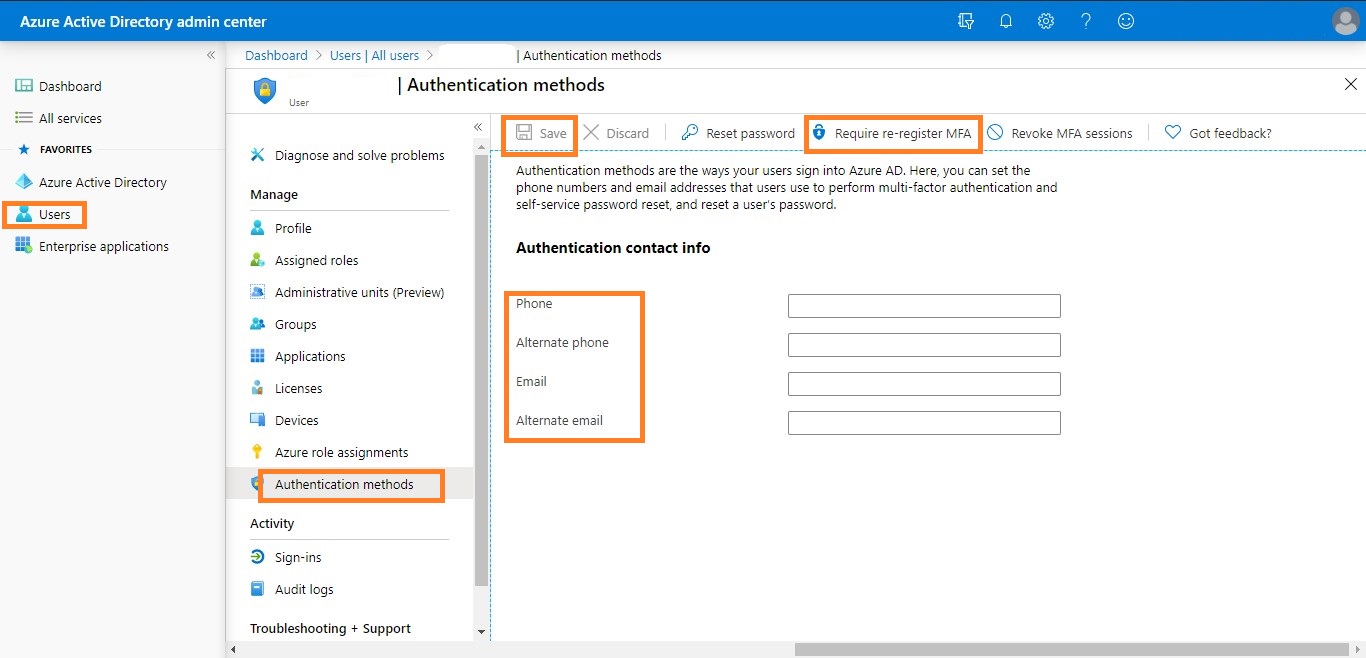Click the Revoke MFA sessions icon
Image resolution: width=1366 pixels, height=658 pixels.
995,133
